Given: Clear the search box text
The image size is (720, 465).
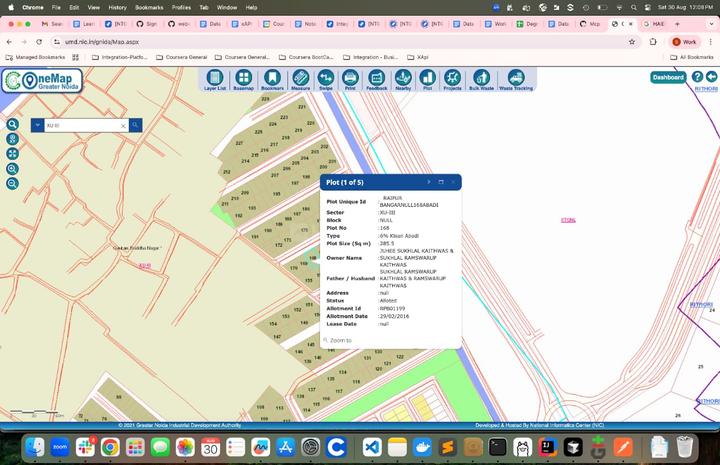Looking at the screenshot, I should click(123, 126).
